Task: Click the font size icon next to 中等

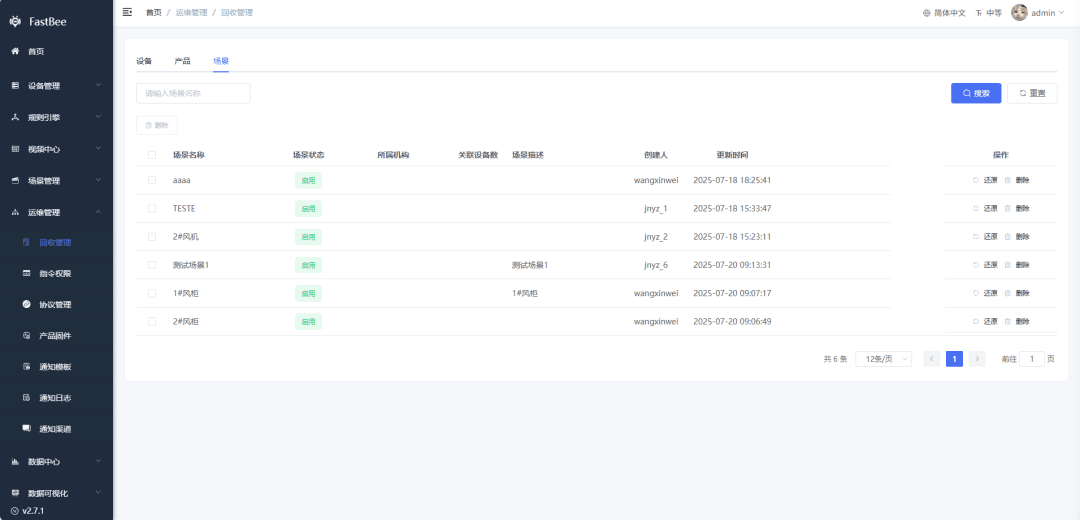Action: point(979,13)
